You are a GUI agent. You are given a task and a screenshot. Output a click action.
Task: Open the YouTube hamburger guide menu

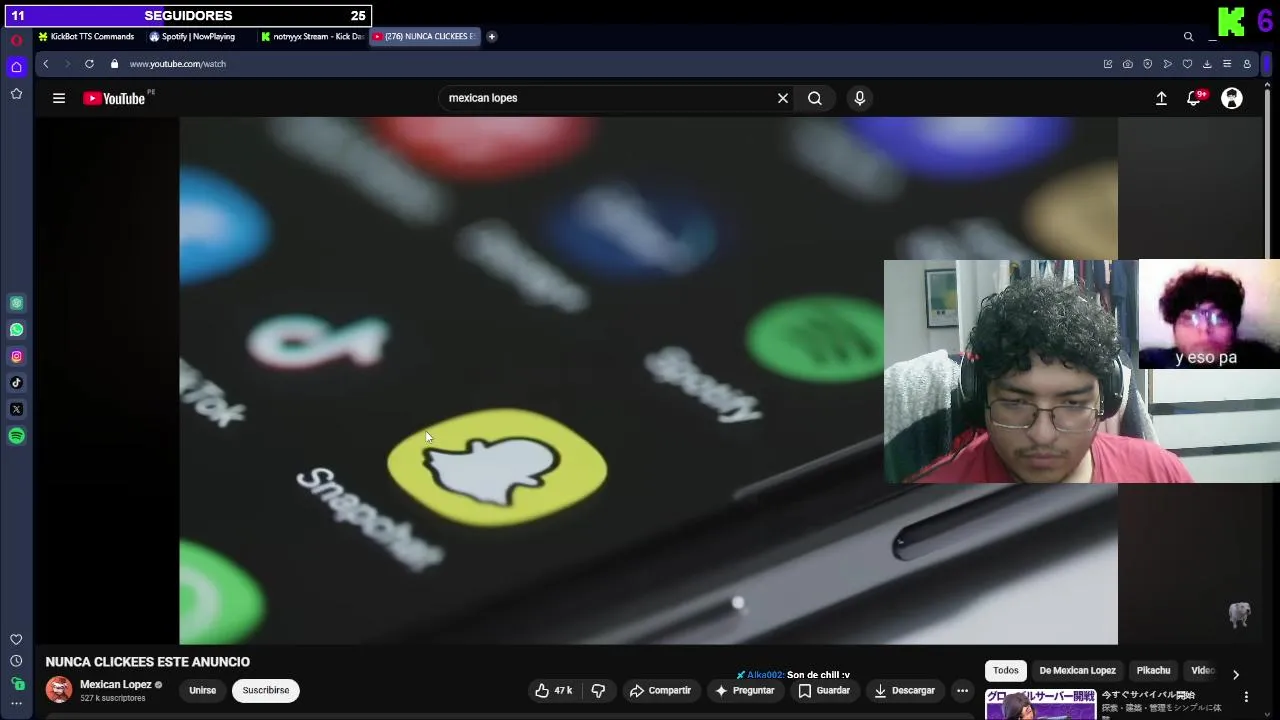59,98
